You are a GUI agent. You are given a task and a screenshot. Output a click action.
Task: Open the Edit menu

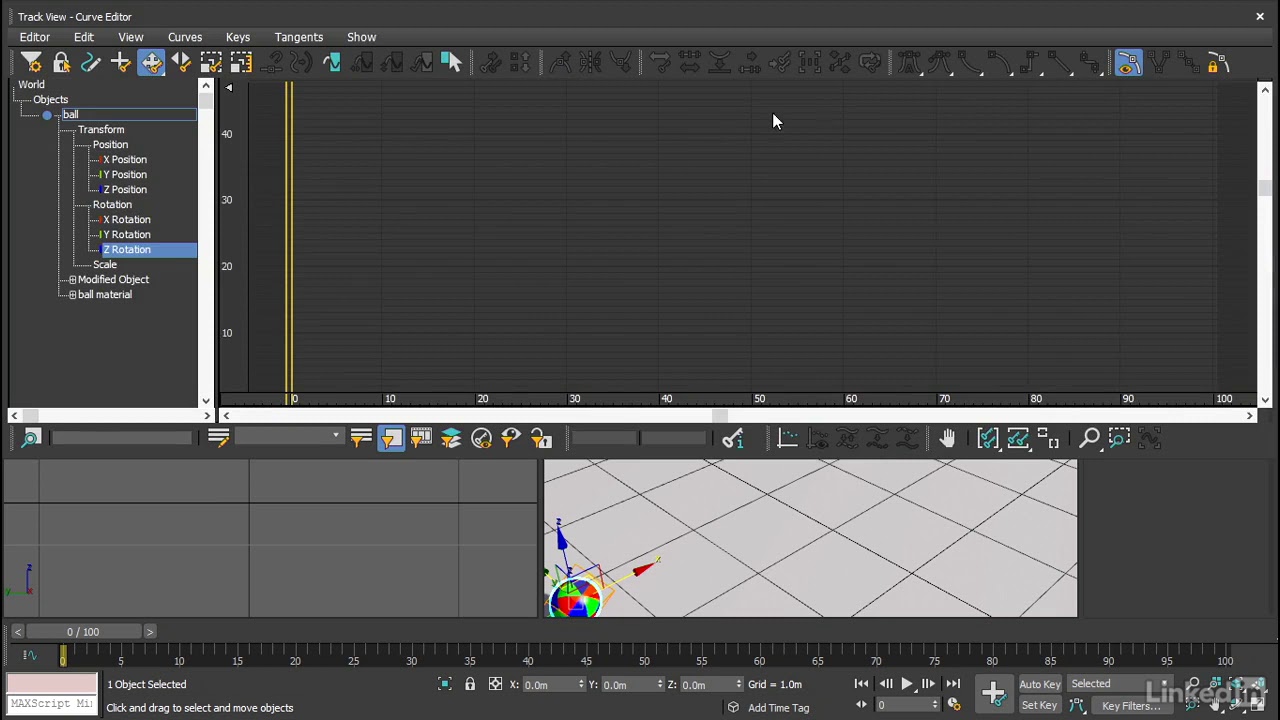click(84, 37)
